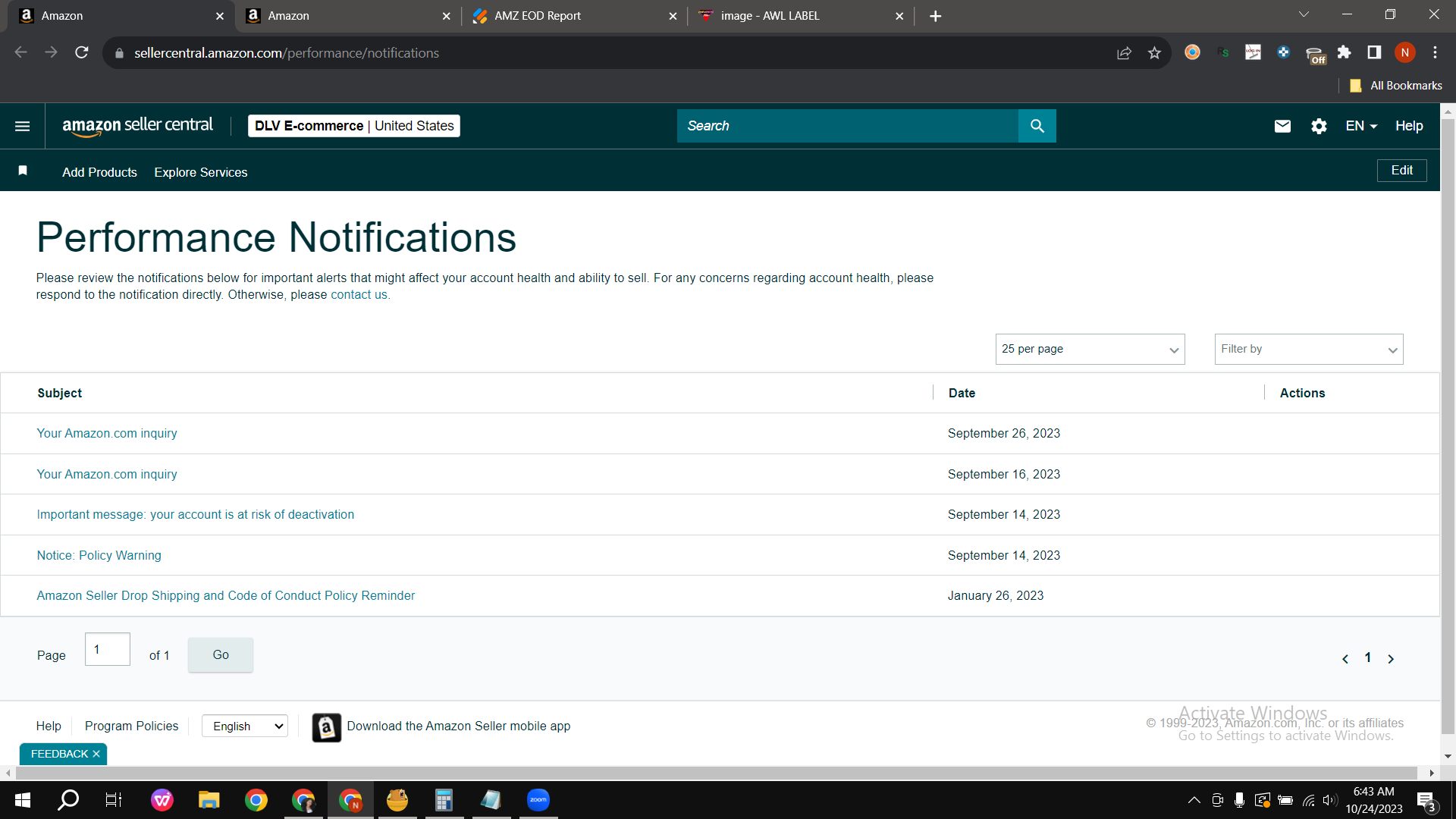Viewport: 1456px width, 819px height.
Task: Open the messages envelope icon
Action: pyautogui.click(x=1282, y=126)
